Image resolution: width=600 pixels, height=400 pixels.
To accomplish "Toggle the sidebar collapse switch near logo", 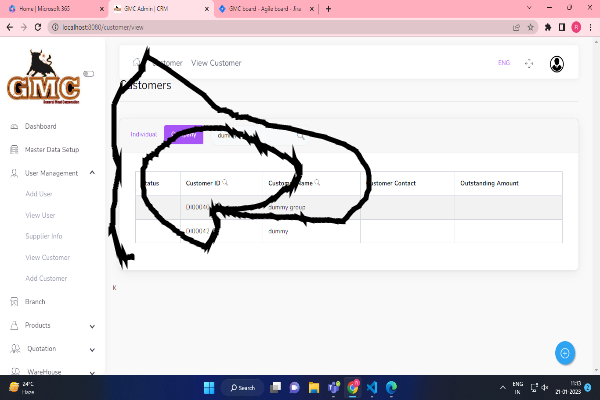I will 88,73.
